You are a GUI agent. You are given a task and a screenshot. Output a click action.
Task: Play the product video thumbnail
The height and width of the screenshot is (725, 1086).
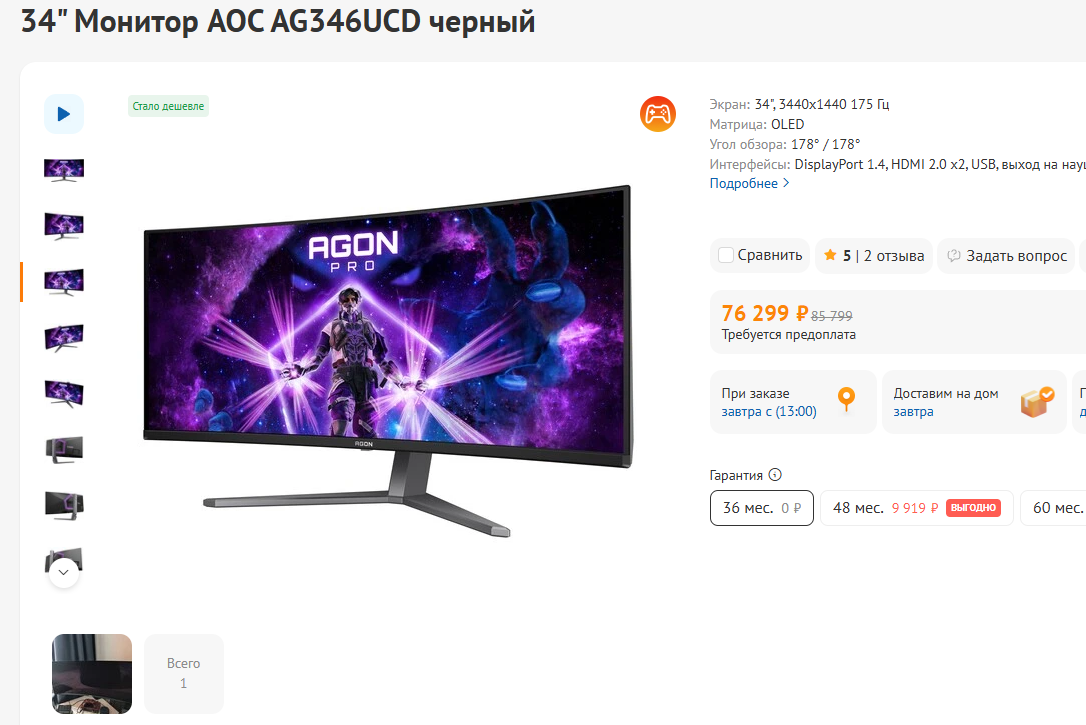tap(64, 114)
